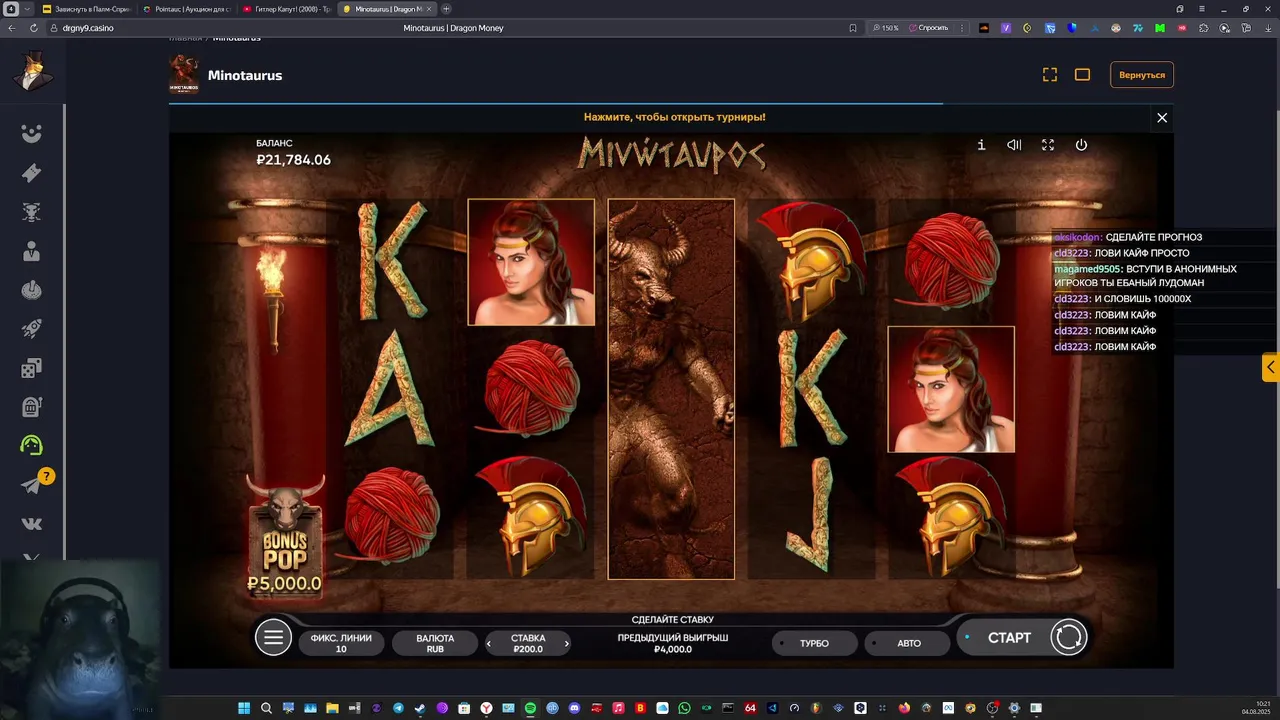This screenshot has height=720, width=1280.
Task: Open the Windows Start menu
Action: click(244, 708)
